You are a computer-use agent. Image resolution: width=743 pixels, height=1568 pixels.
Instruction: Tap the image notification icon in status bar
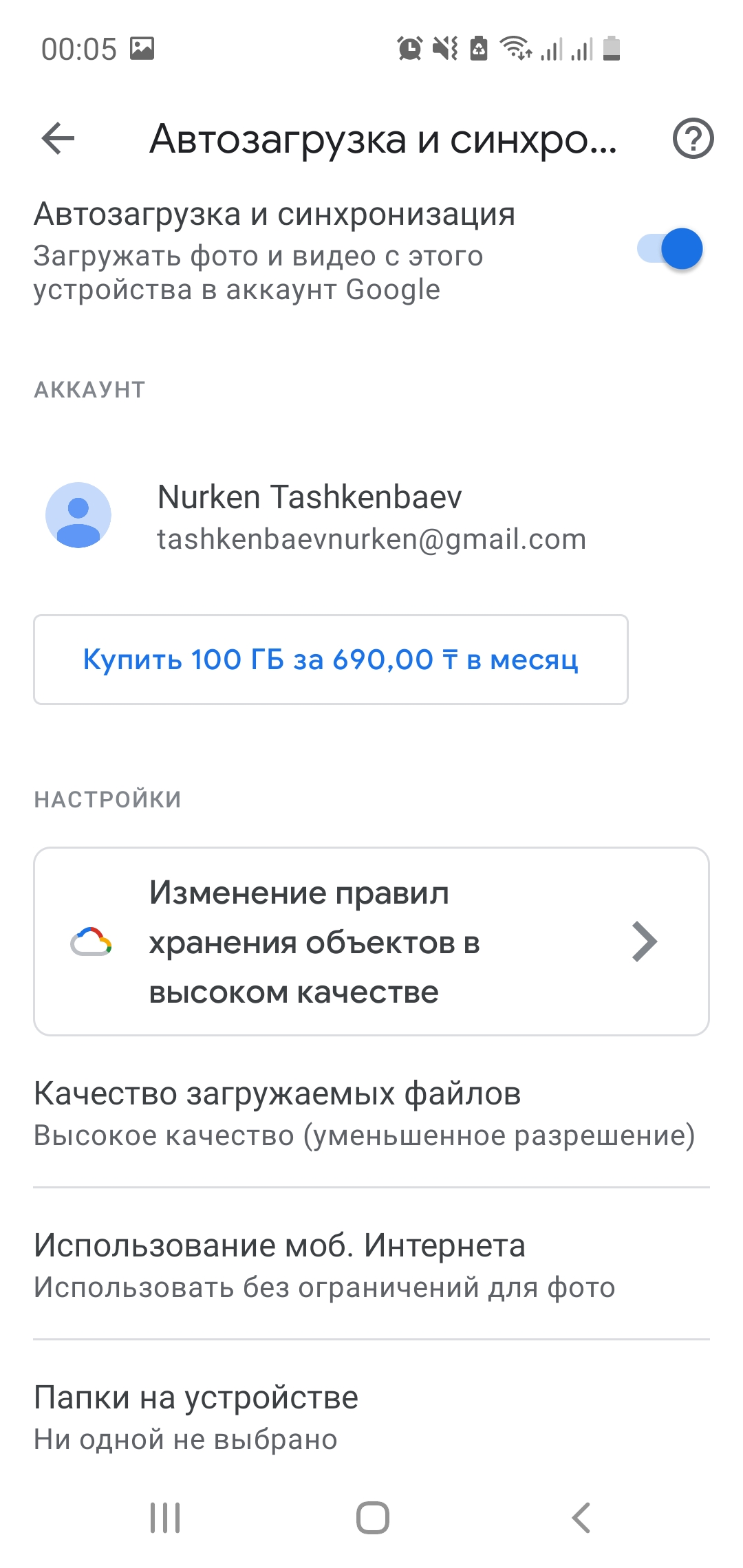click(142, 49)
